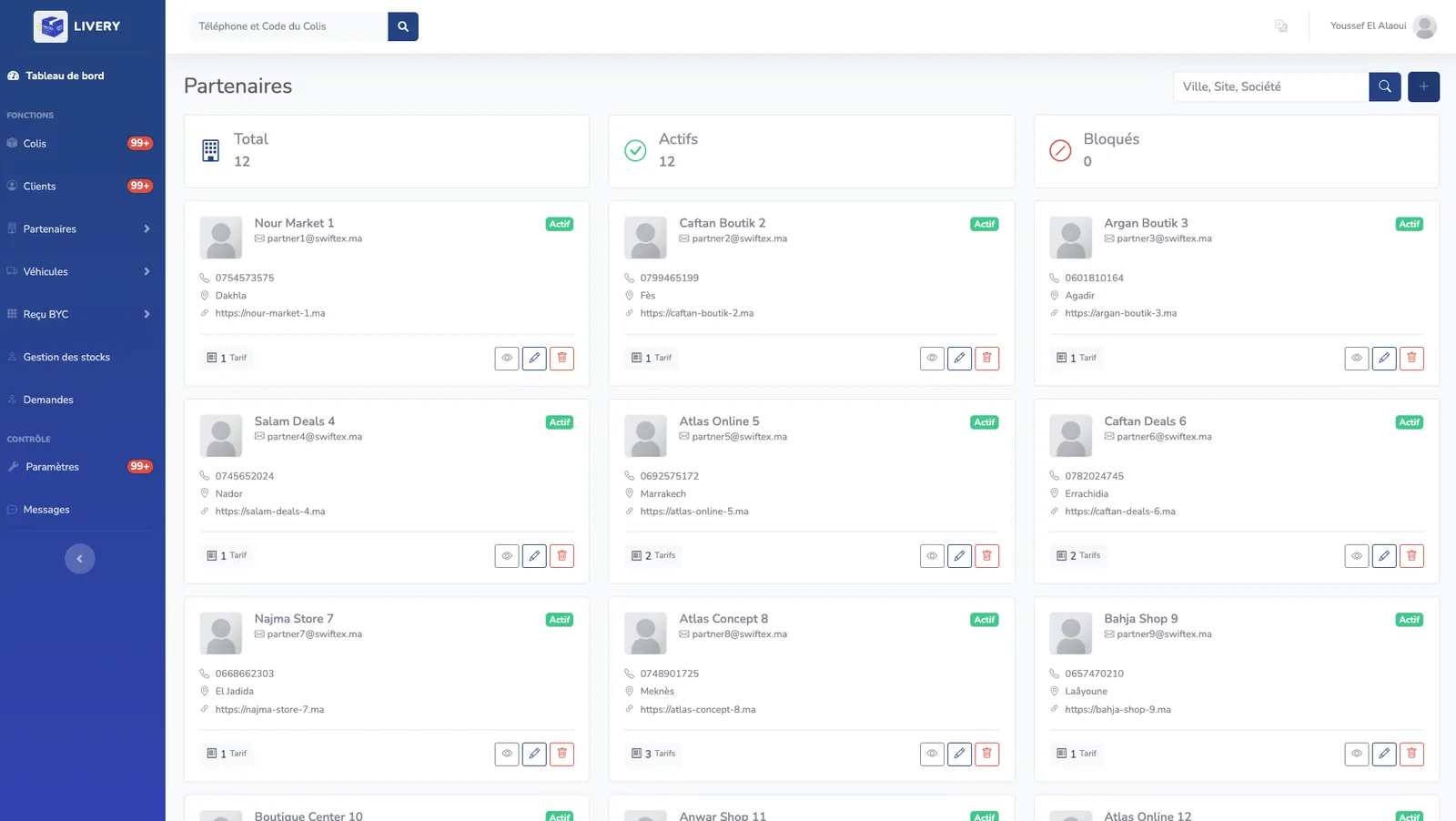
Task: Run the top bar phone/parcel code search
Action: pos(403,26)
